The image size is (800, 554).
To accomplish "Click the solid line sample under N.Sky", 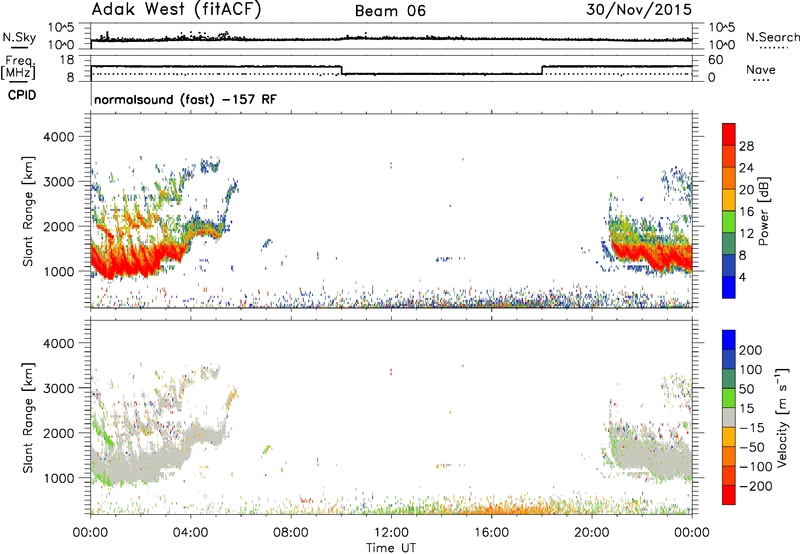I will [19, 47].
